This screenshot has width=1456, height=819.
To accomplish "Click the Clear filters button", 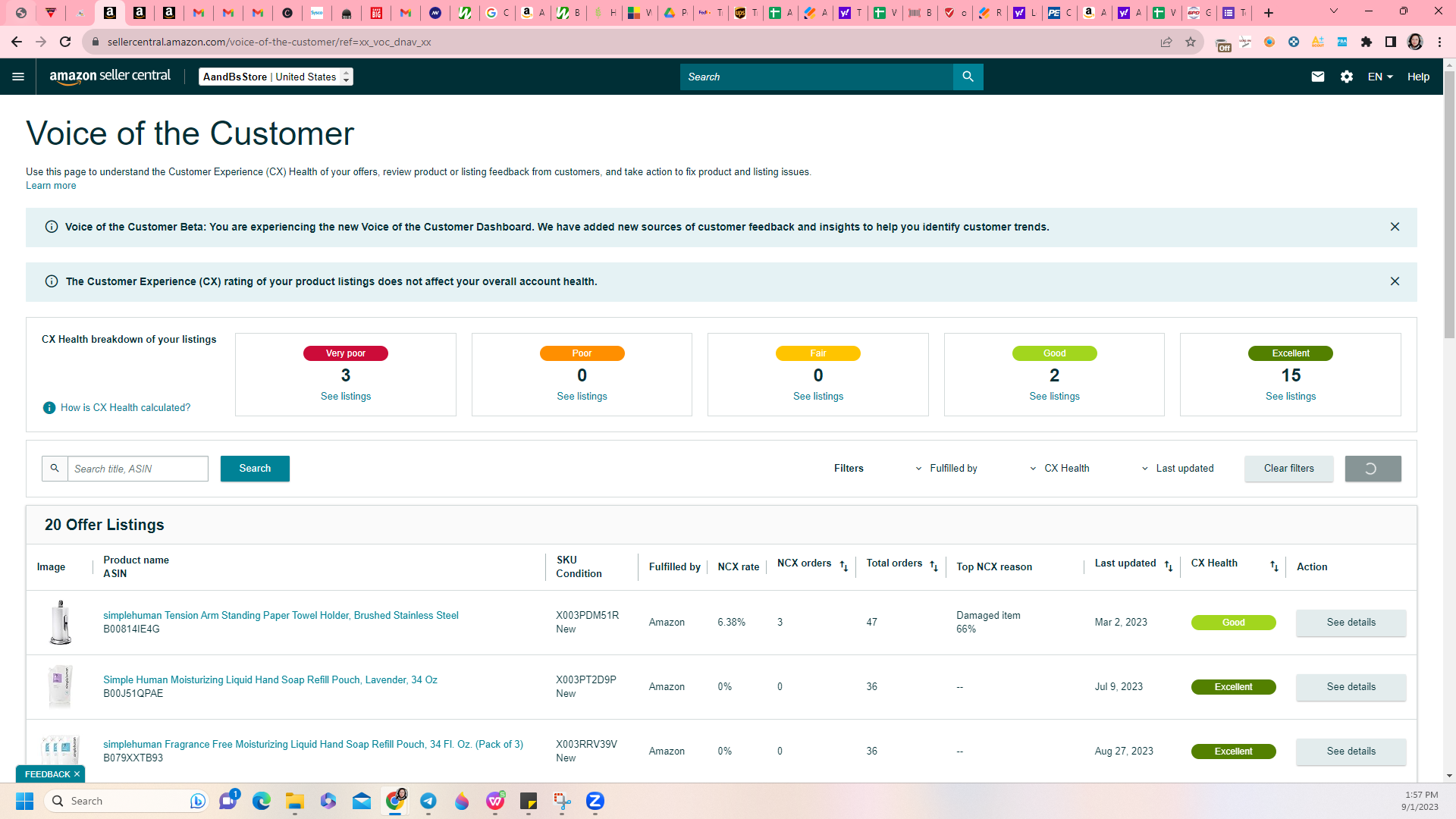I will click(x=1289, y=469).
